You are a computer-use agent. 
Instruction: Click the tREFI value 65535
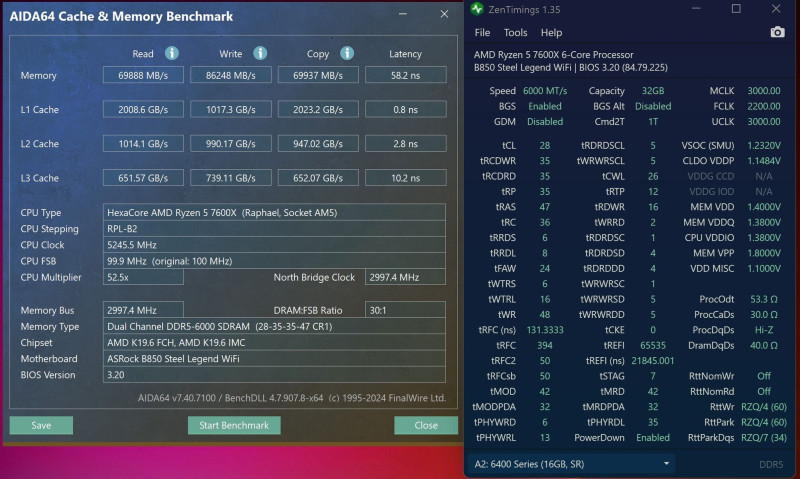[653, 345]
